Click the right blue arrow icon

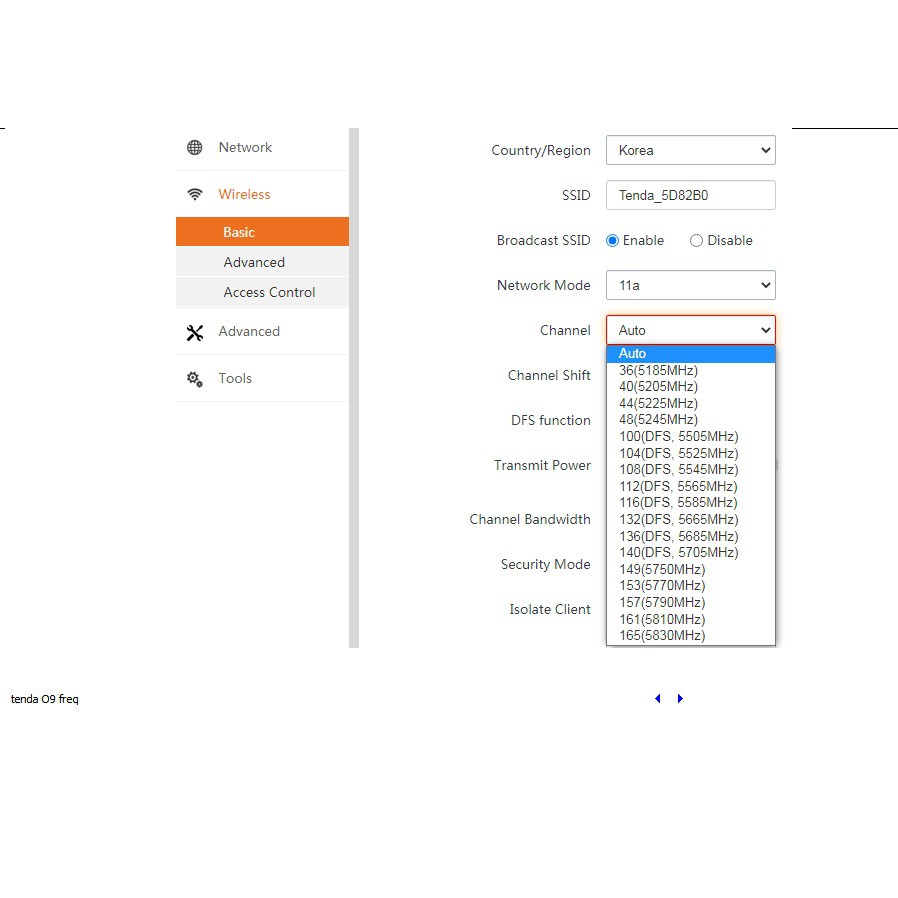coord(680,699)
